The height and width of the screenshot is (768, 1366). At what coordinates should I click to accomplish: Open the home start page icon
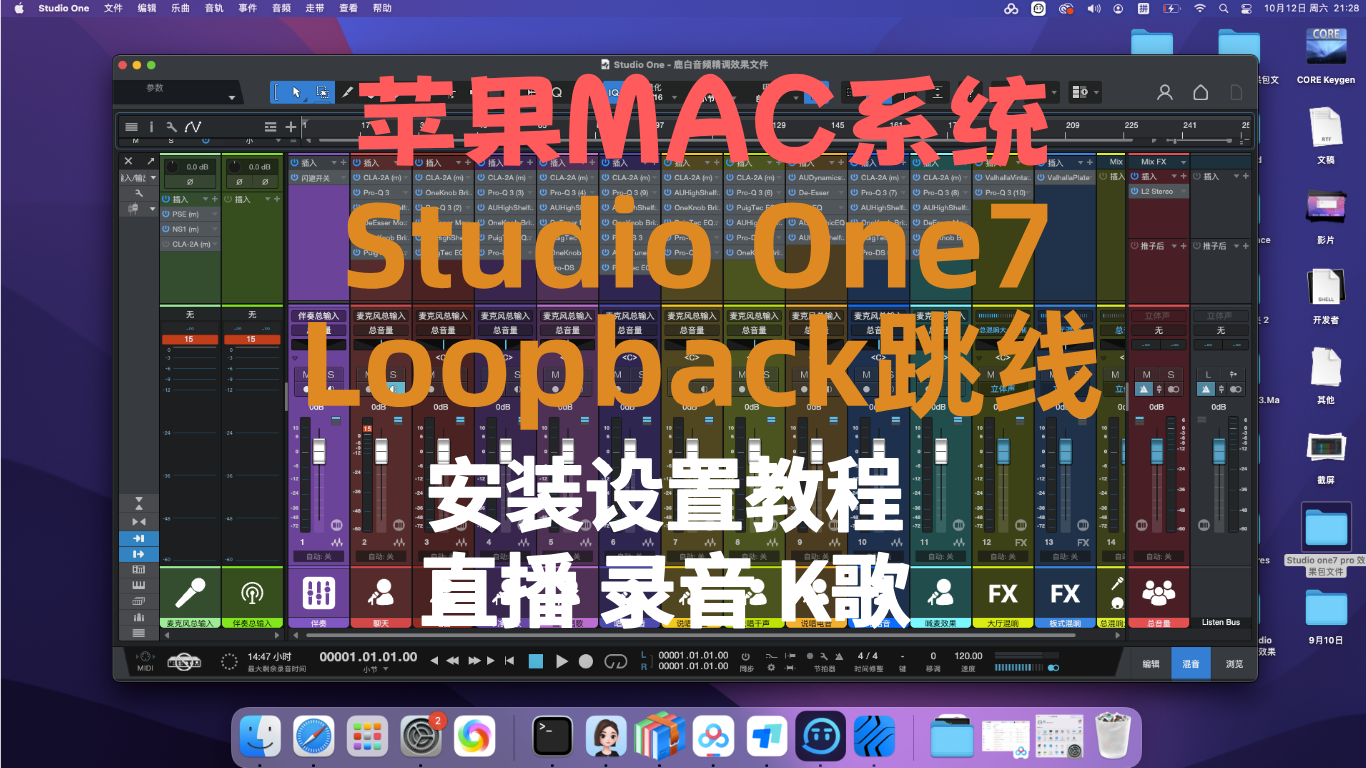pos(1201,92)
